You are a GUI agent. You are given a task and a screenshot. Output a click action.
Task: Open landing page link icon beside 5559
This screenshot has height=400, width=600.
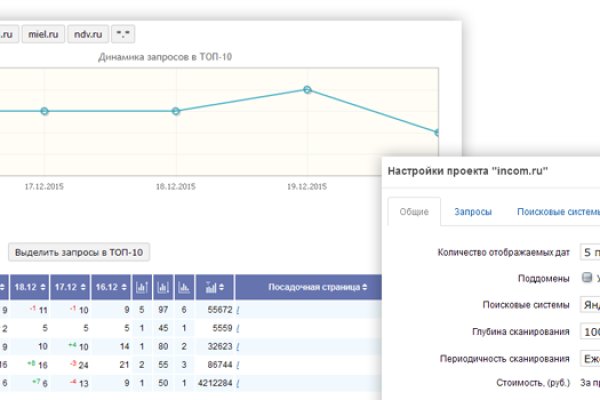238,327
